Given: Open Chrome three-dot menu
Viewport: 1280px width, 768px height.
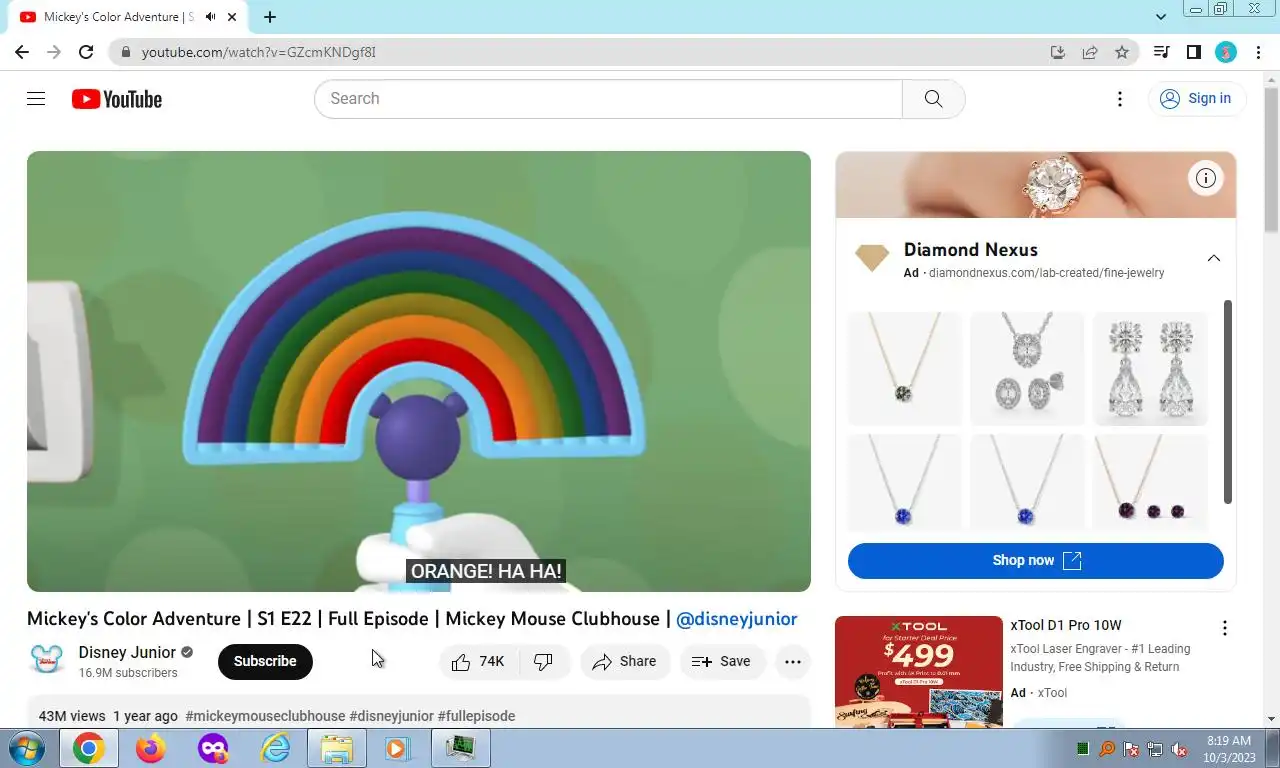Looking at the screenshot, I should (1258, 52).
